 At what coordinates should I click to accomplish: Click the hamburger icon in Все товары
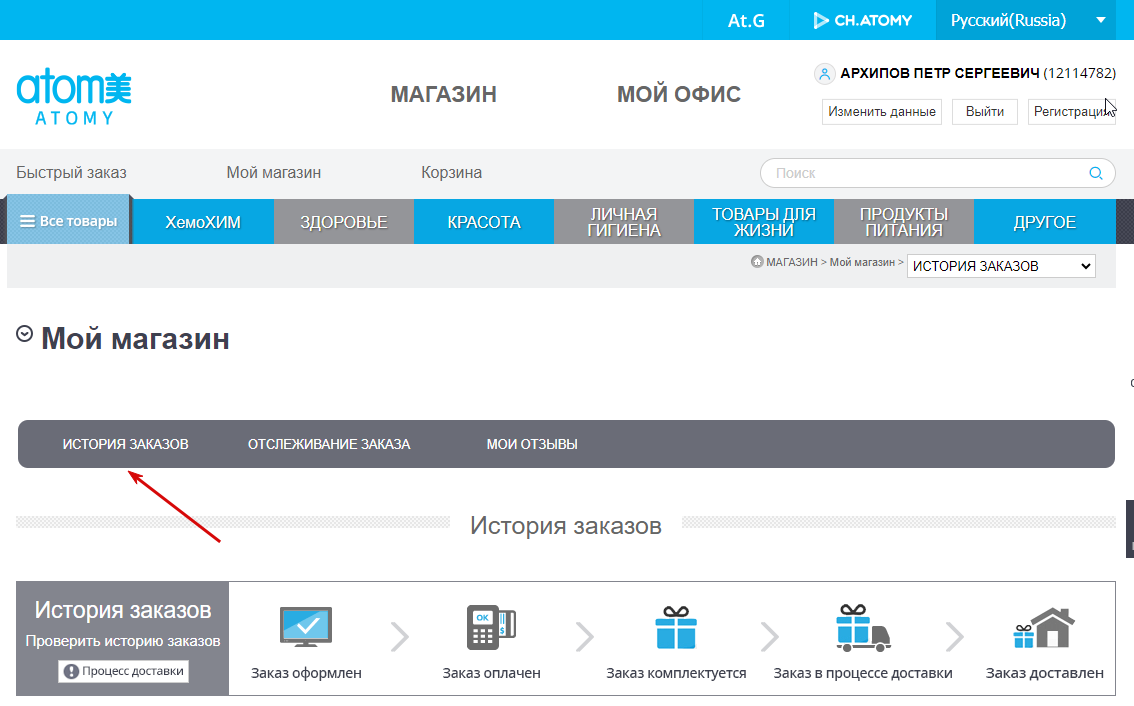click(x=27, y=221)
